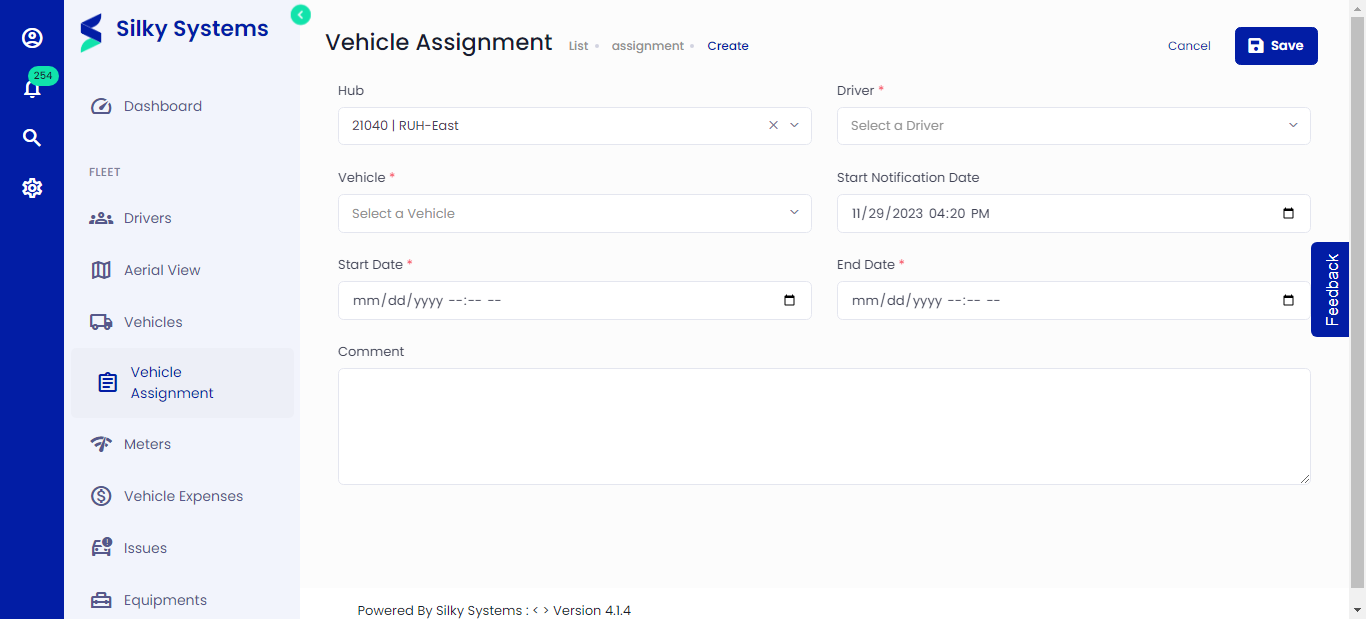Clear the selected Hub value
The image size is (1366, 619).
point(773,126)
